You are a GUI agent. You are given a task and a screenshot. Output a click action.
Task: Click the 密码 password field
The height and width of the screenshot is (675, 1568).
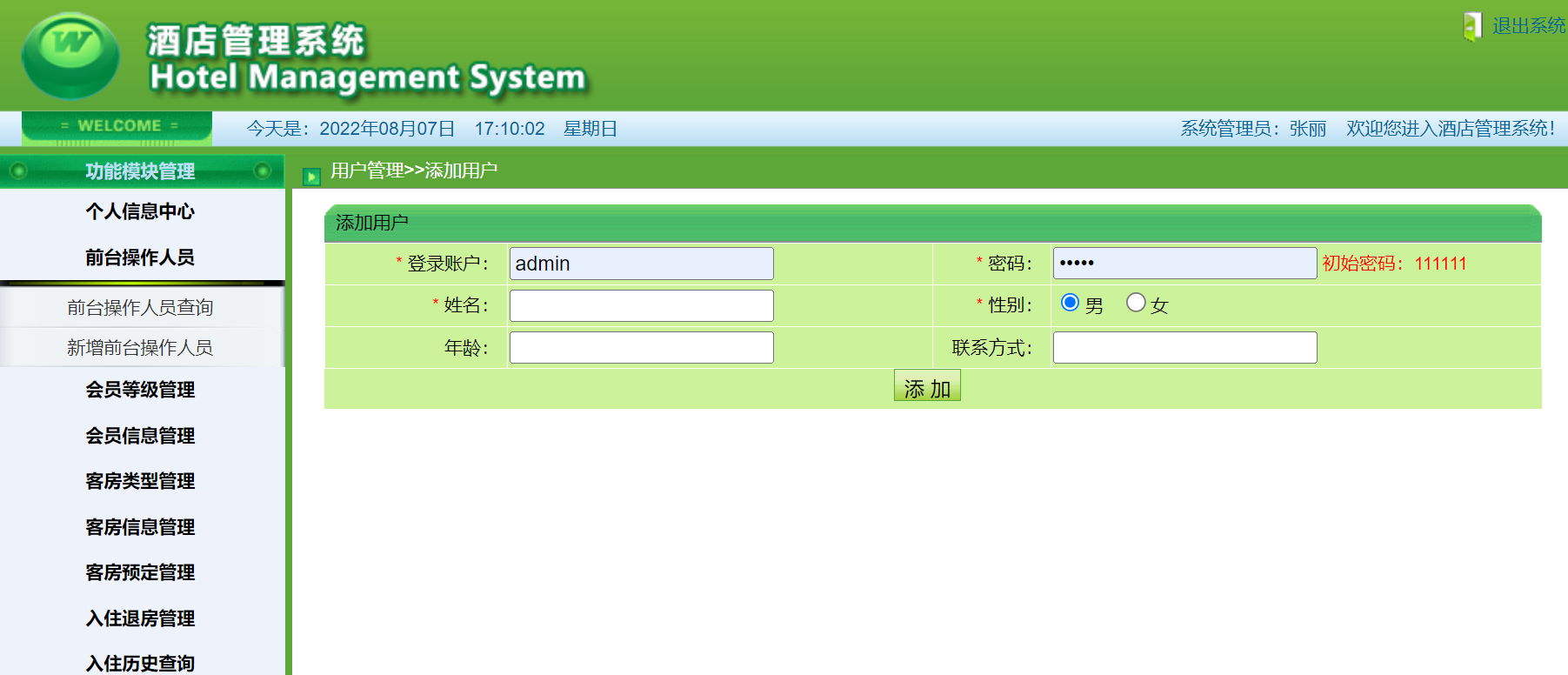1184,264
